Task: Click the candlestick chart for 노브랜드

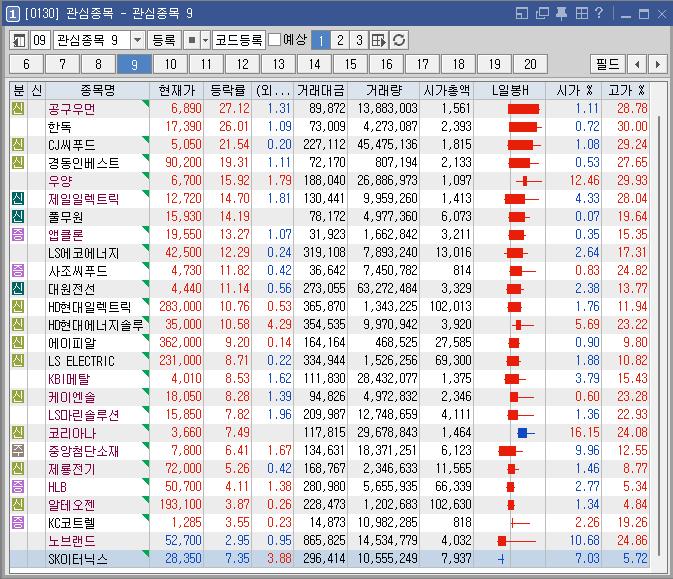Action: (517, 541)
